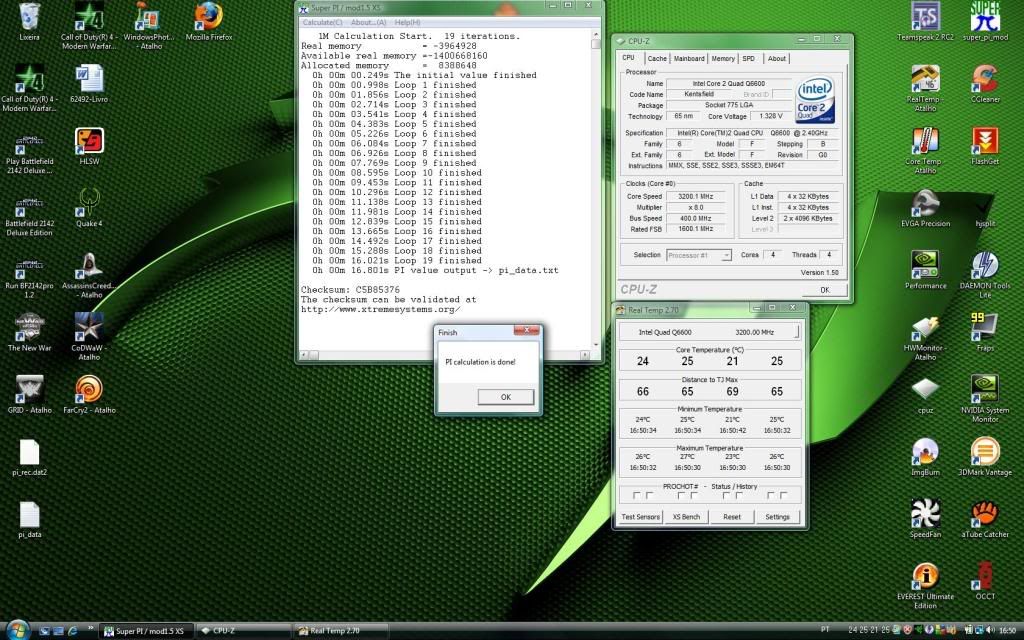The width and height of the screenshot is (1024, 640).
Task: Open the Calculate(C) menu in Super PI
Action: (x=322, y=22)
